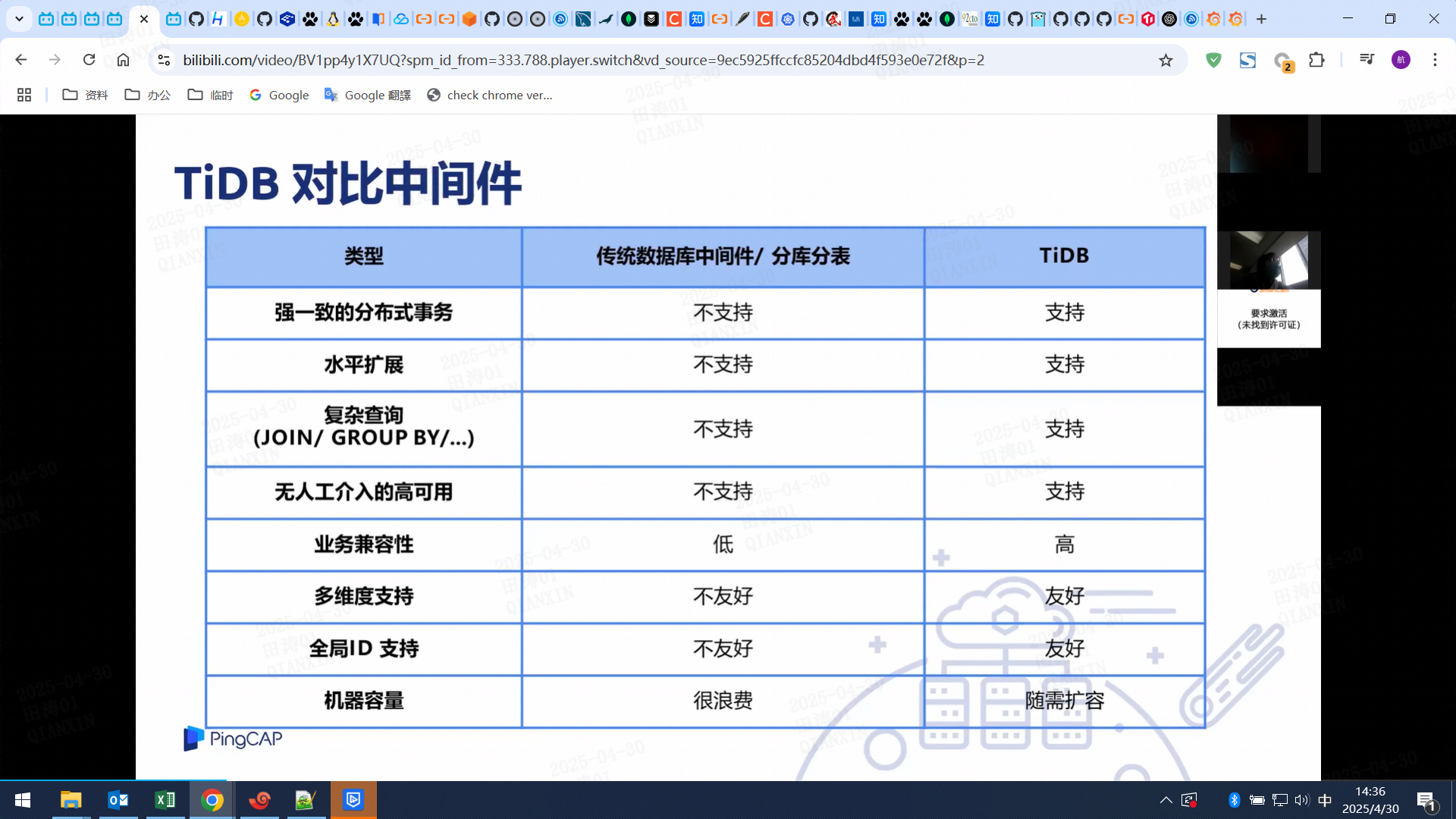The width and height of the screenshot is (1456, 819).
Task: View site information icon in address bar
Action: pyautogui.click(x=163, y=60)
